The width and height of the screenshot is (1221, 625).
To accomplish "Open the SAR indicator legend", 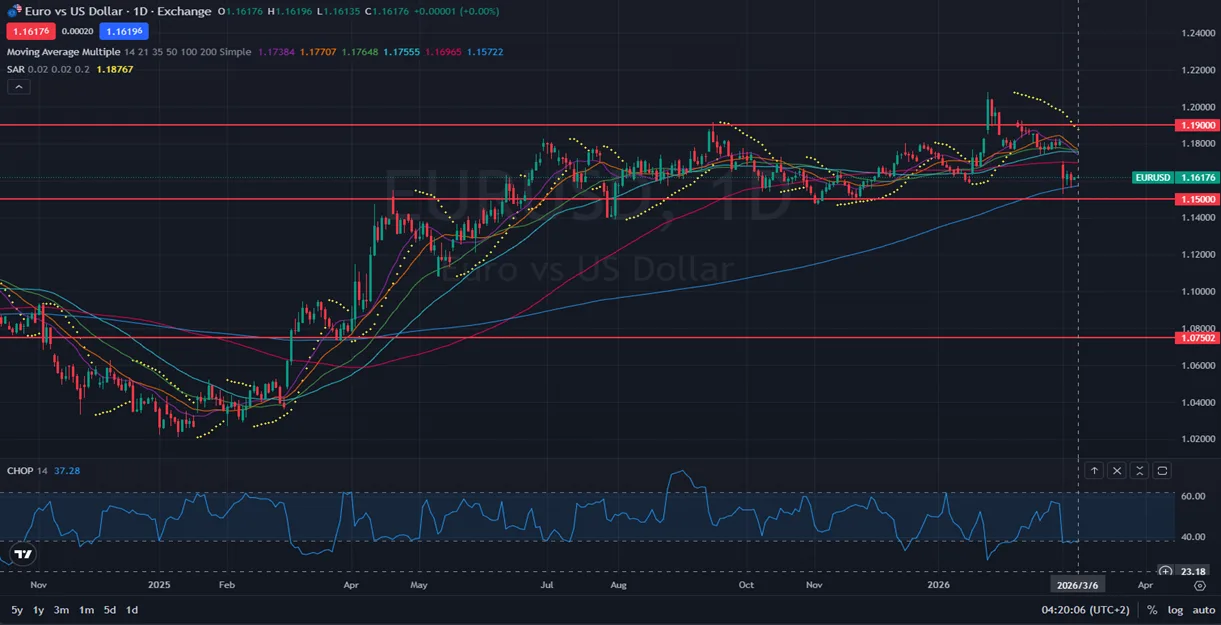I will tap(16, 69).
